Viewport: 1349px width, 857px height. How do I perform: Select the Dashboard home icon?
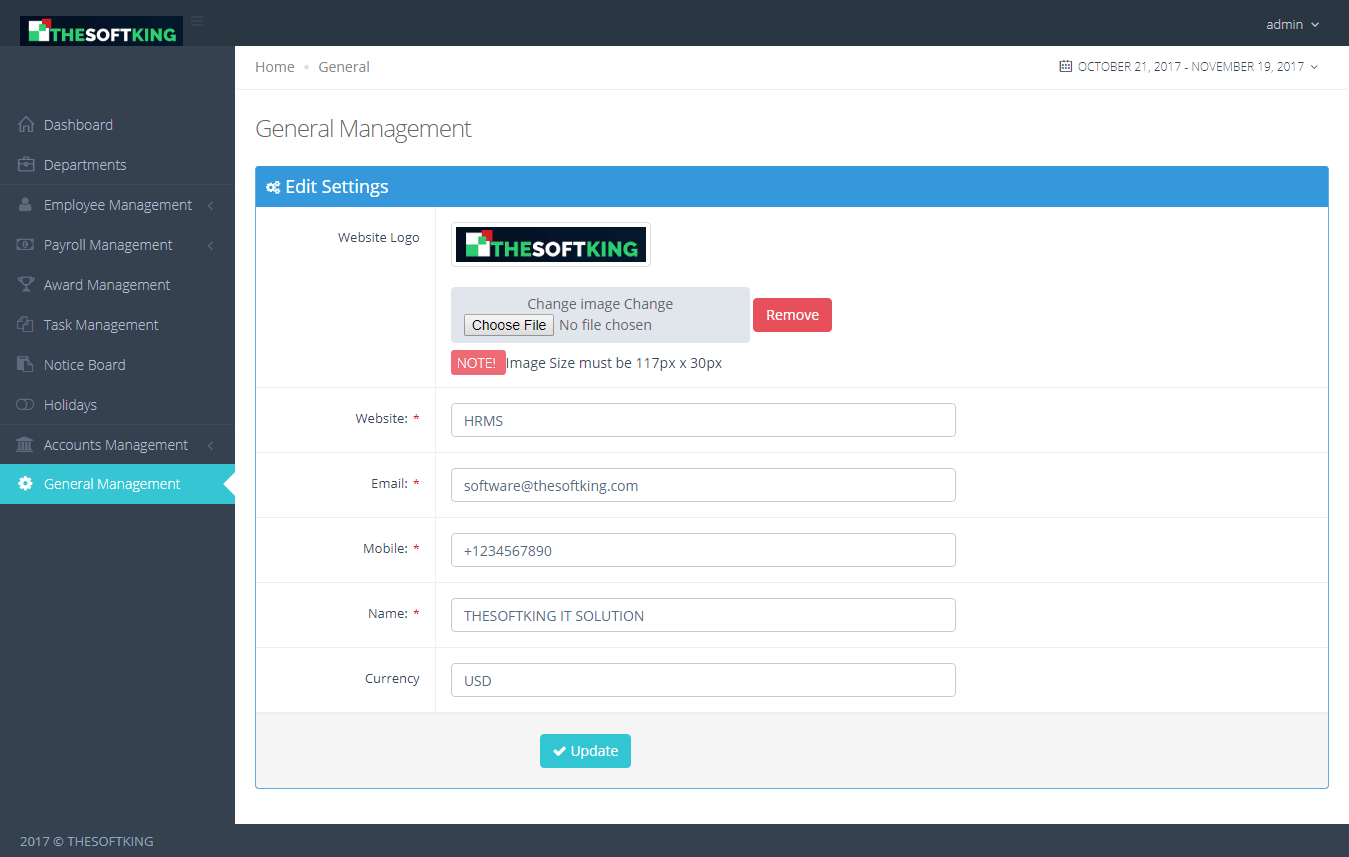24,124
